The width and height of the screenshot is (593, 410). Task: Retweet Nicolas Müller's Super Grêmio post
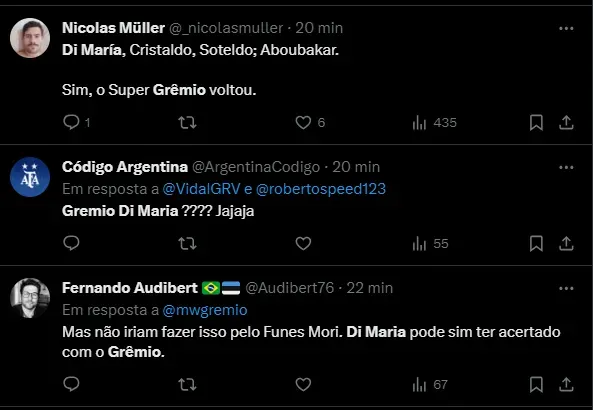[187, 123]
